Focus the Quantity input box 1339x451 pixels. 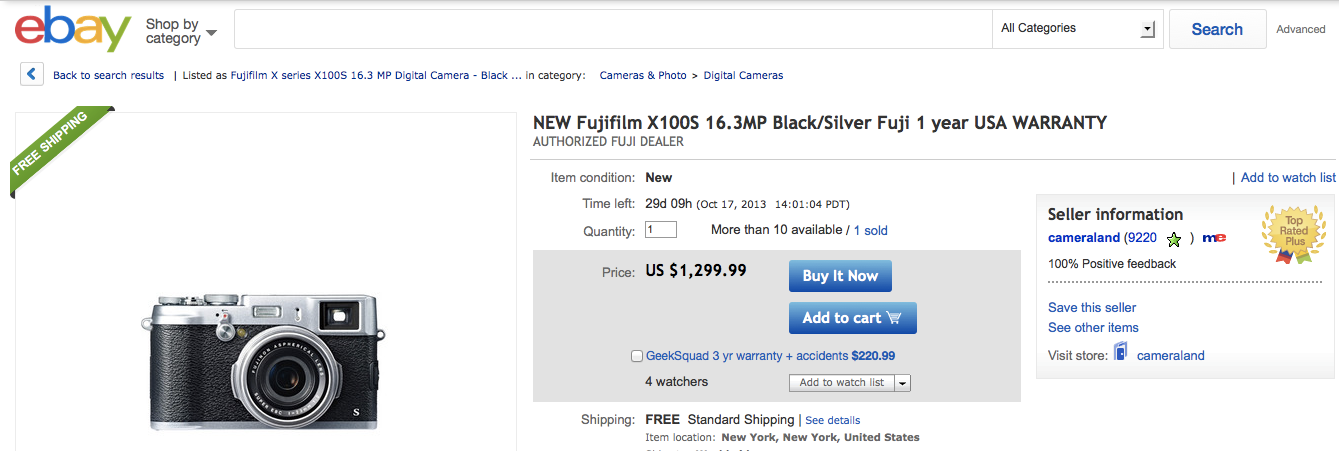(661, 230)
